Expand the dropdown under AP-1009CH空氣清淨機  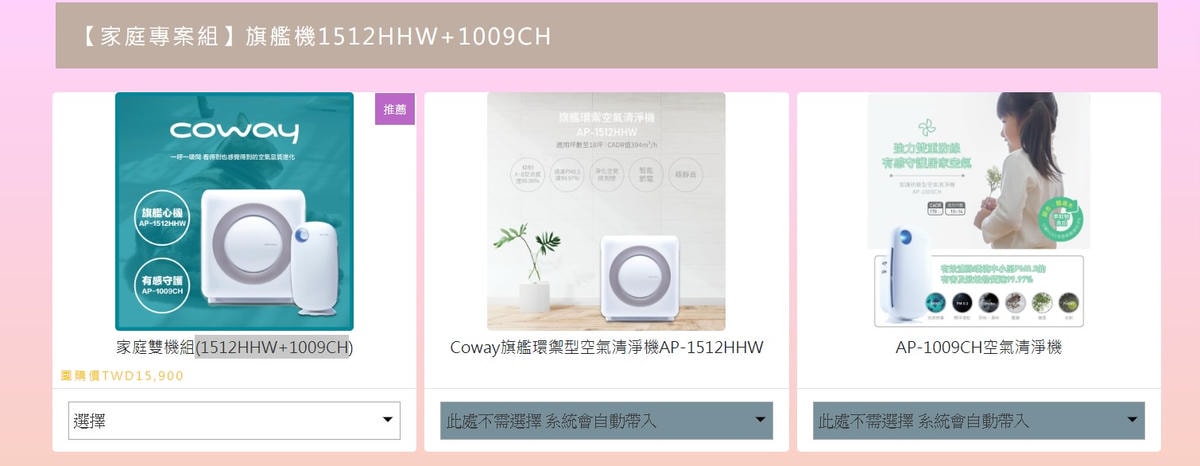[978, 421]
